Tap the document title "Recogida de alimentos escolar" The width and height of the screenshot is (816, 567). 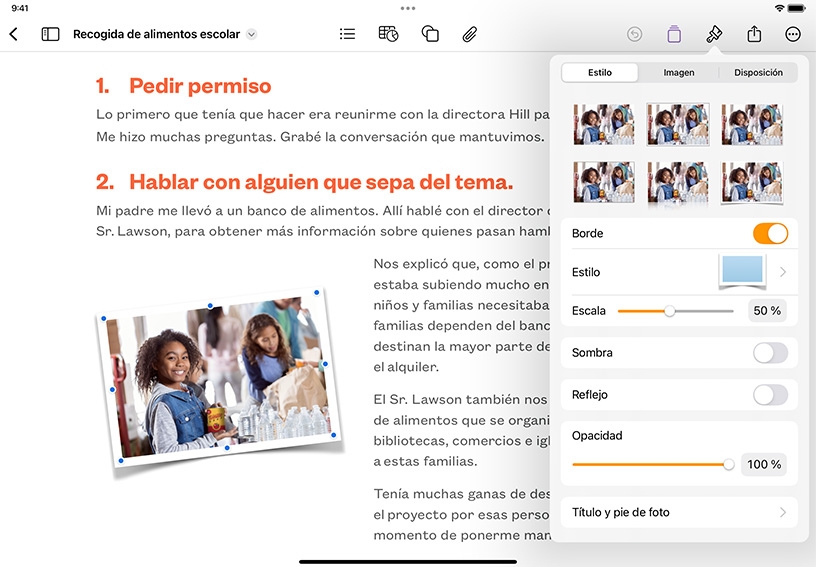coord(156,34)
